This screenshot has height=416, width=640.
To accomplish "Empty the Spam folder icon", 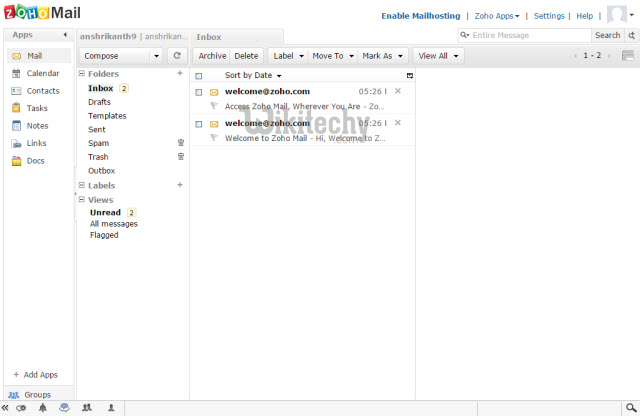I will click(181, 142).
